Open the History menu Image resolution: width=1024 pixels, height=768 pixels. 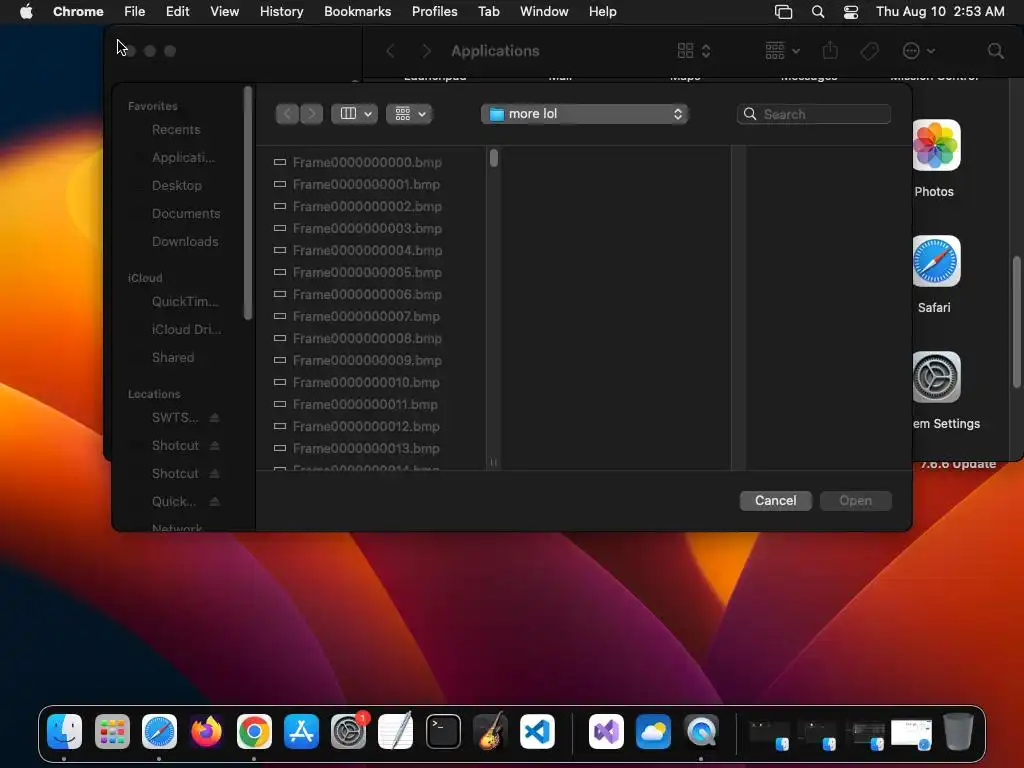281,12
